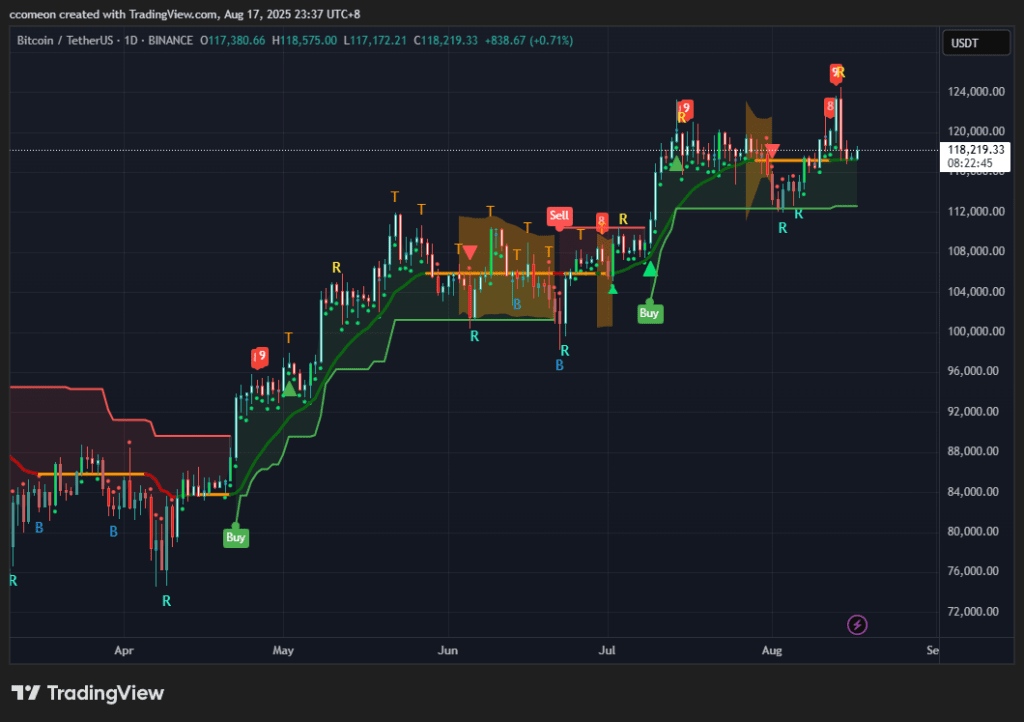Click the red 9 badge near May
Viewport: 1024px width, 722px height.
260,356
